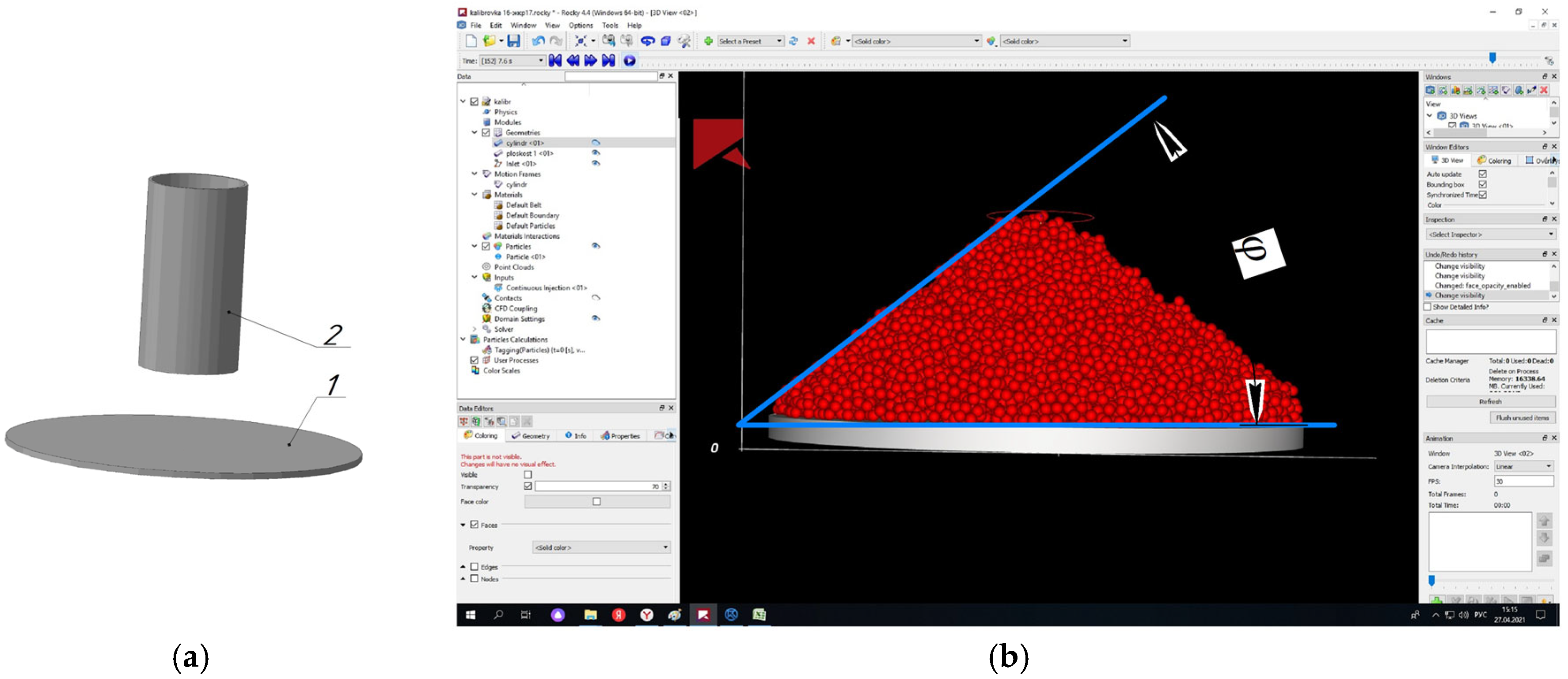Click the red X delete preset icon

coord(811,41)
